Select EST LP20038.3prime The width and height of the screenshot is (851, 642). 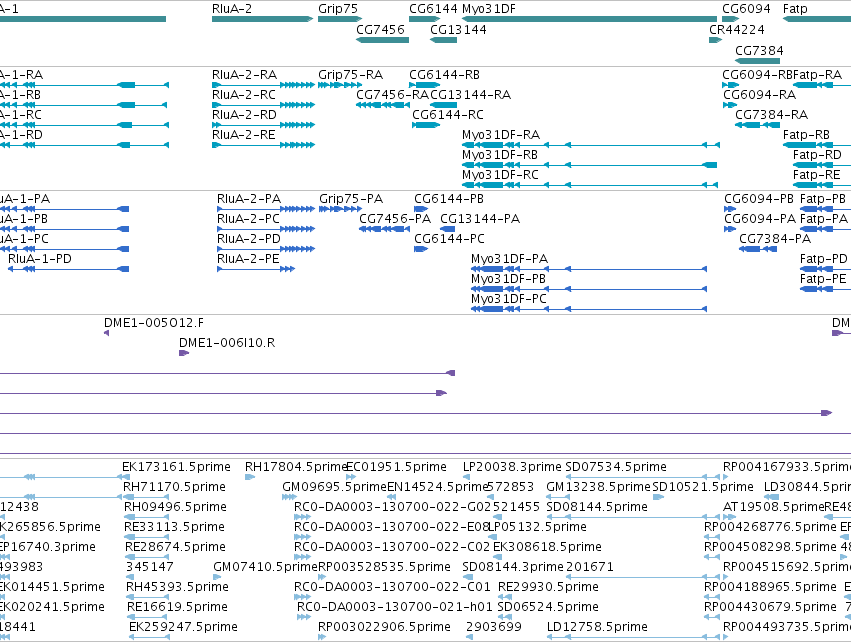pos(512,467)
